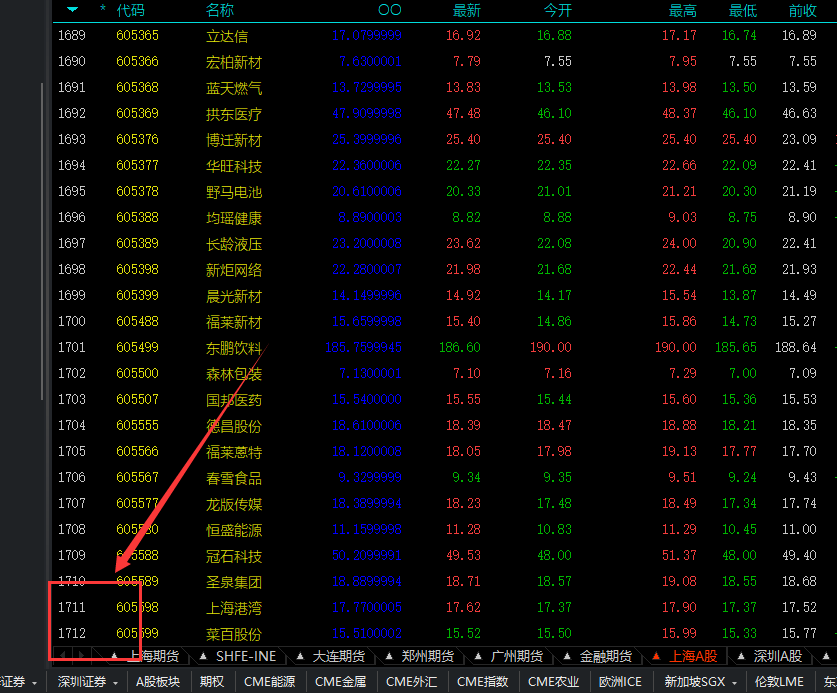
Task: Sort by the 最高 column header
Action: [x=683, y=10]
